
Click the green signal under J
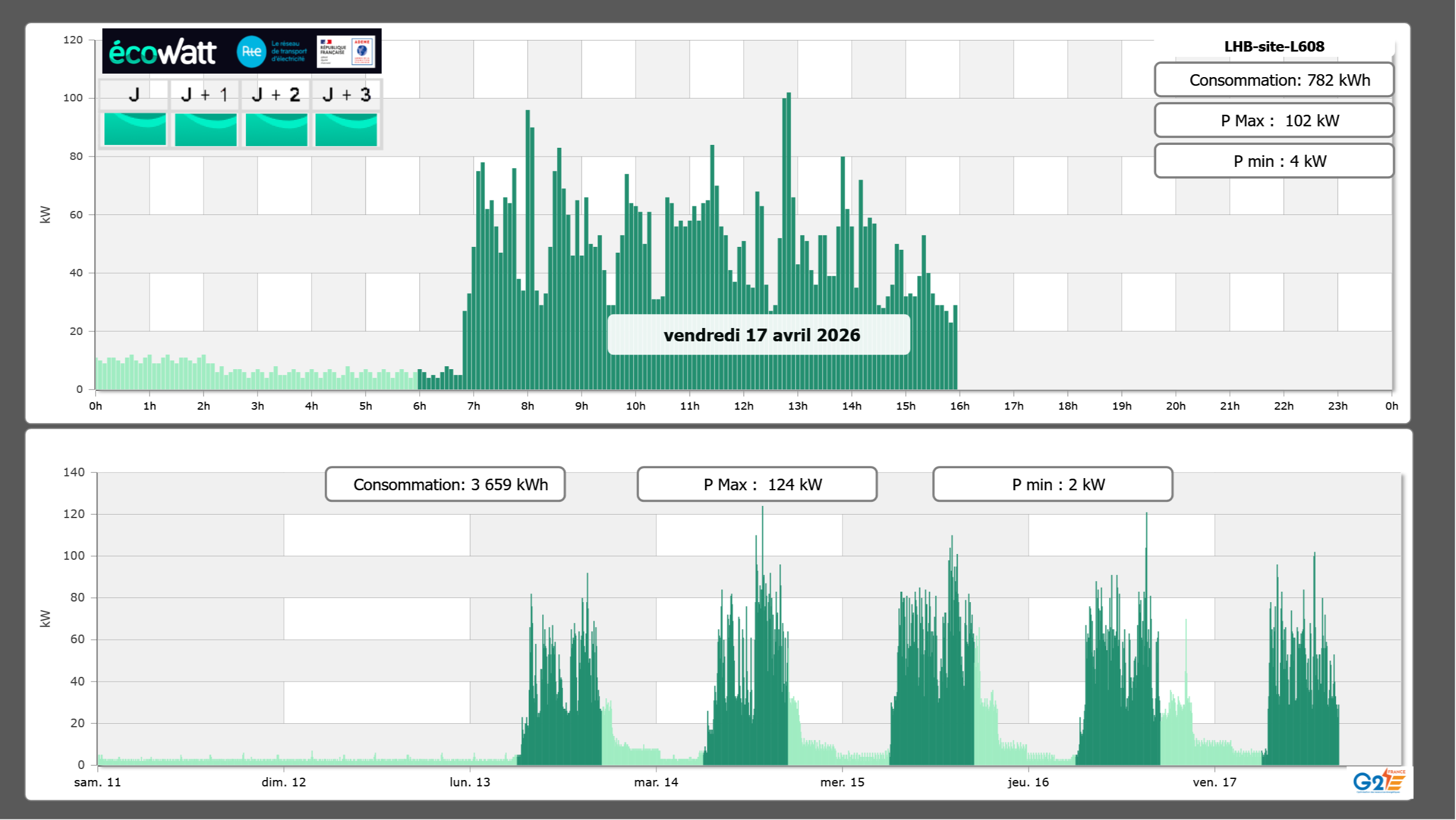point(135,129)
